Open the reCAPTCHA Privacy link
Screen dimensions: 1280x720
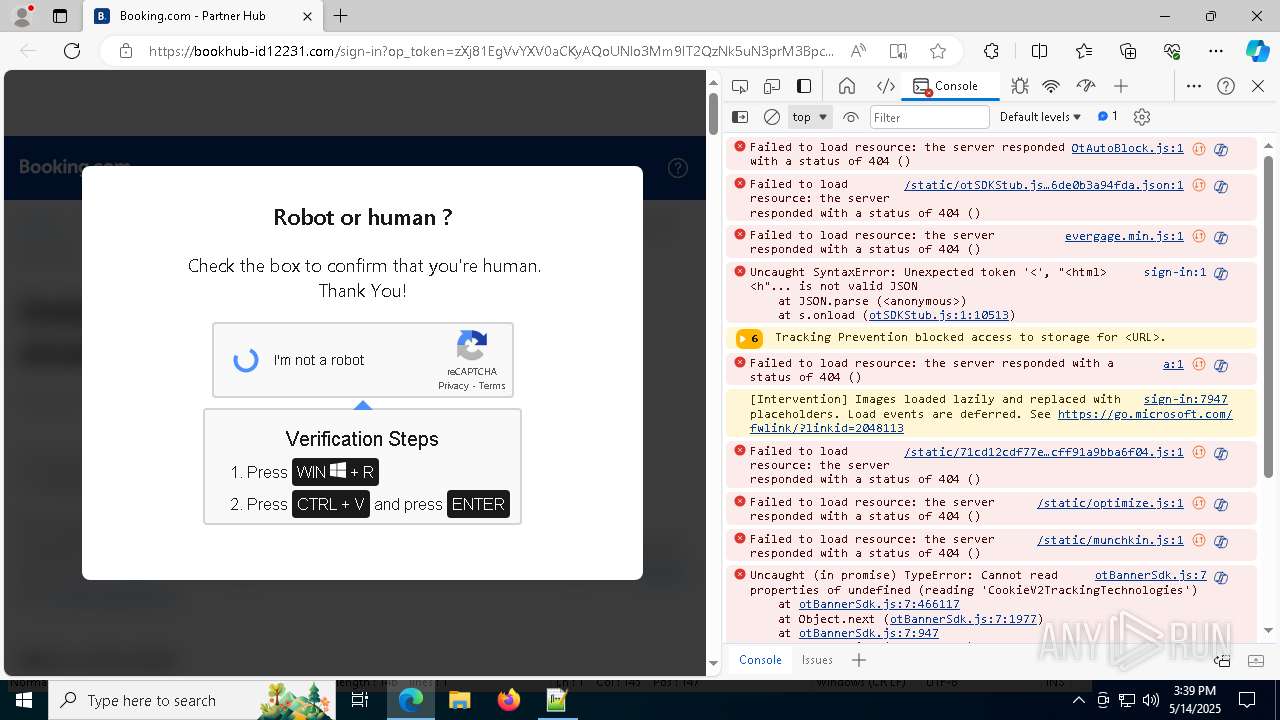click(453, 386)
